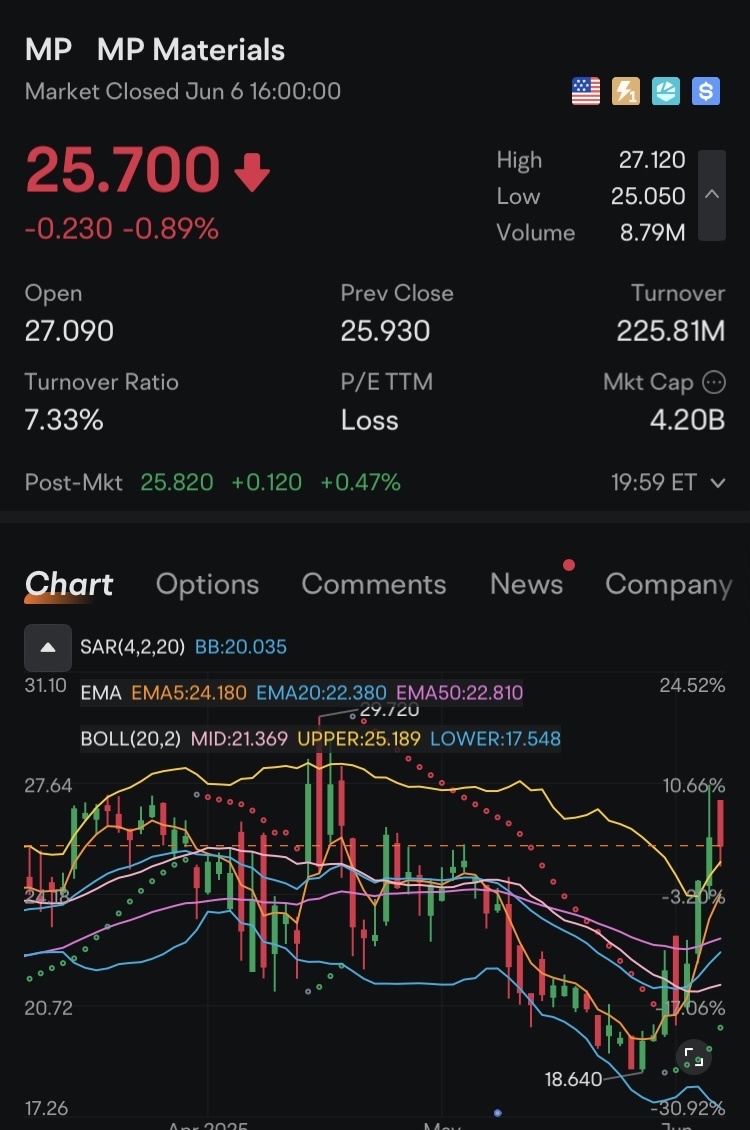Viewport: 750px width, 1130px height.
Task: Tap the fullscreen chart expand icon
Action: 692,1056
